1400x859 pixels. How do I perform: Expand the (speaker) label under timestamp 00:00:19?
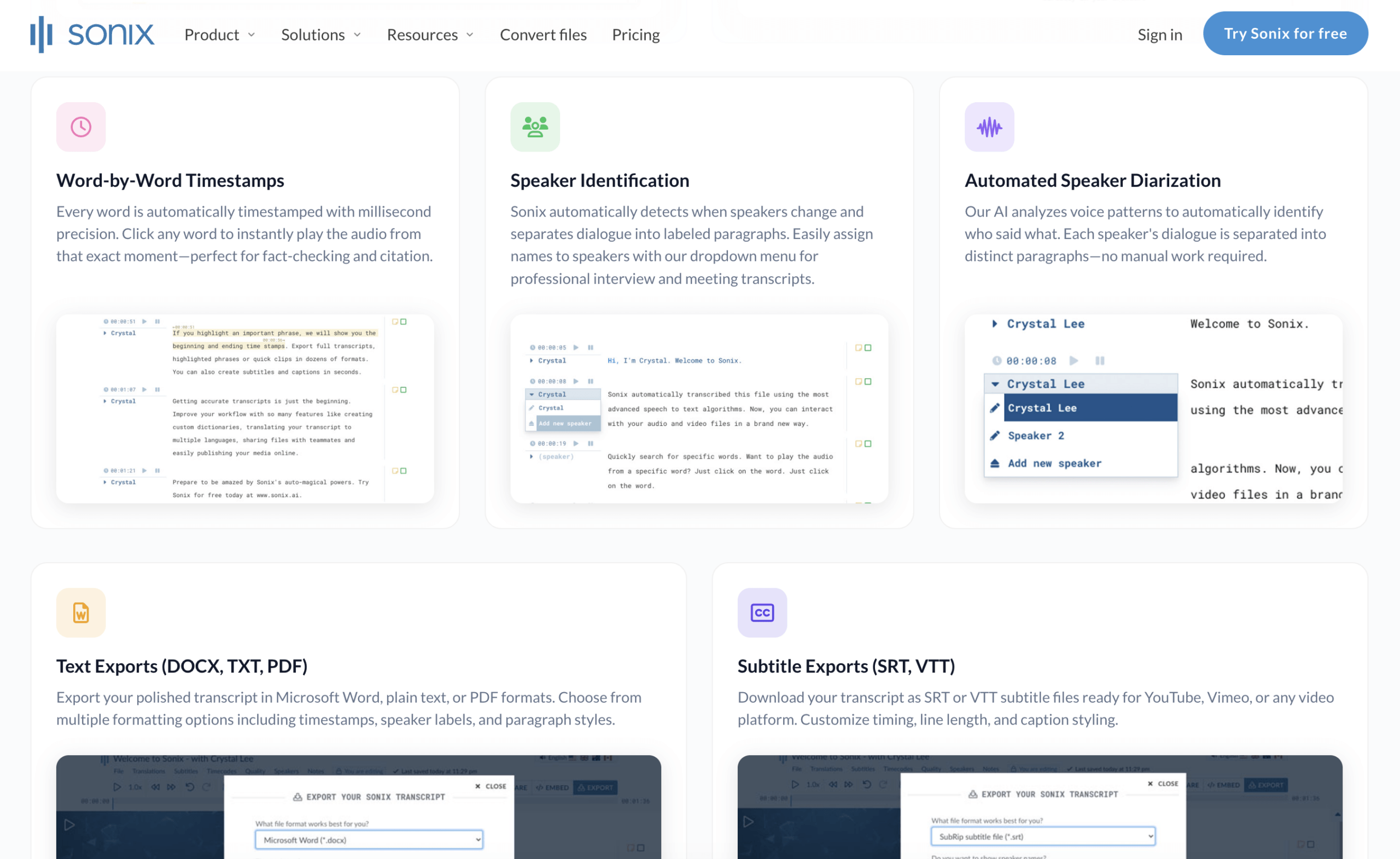coord(552,457)
